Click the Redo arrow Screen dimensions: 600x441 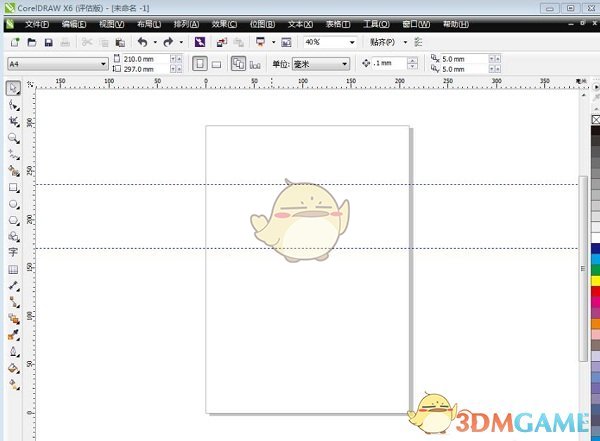[x=168, y=42]
